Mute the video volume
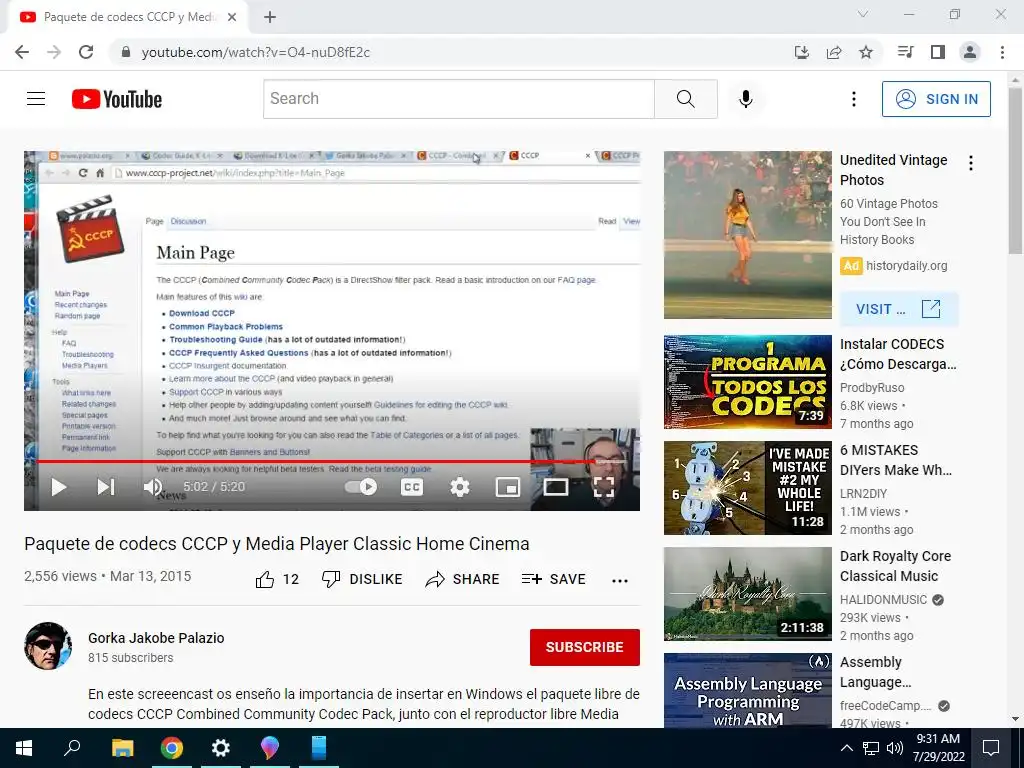 tap(153, 487)
